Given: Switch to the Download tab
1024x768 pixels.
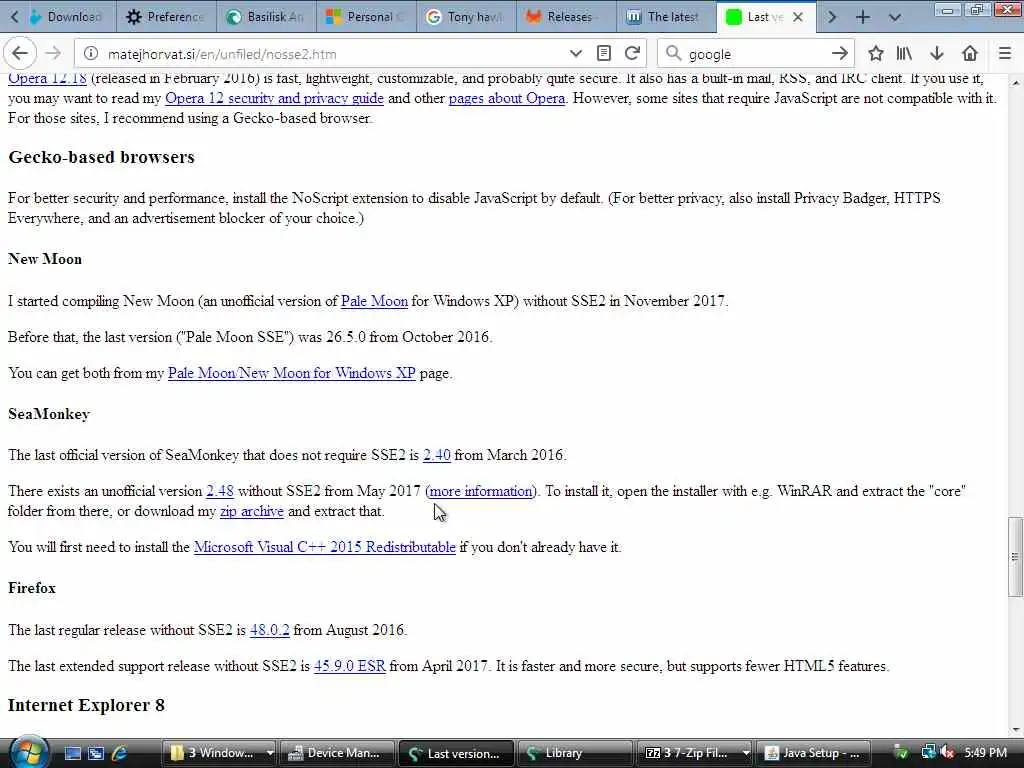Looking at the screenshot, I should click(x=67, y=17).
